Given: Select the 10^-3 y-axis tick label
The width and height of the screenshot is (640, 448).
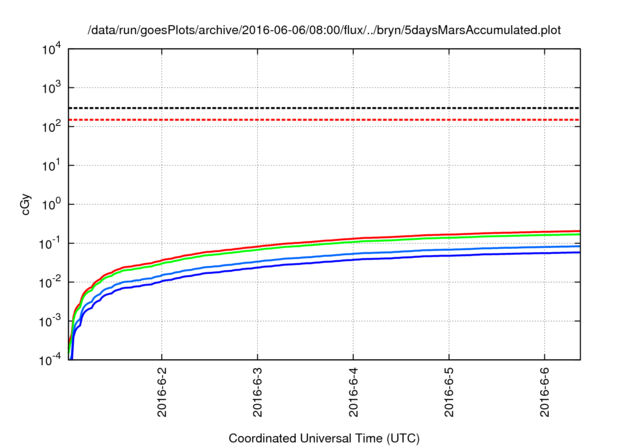Looking at the screenshot, I should [x=50, y=322].
